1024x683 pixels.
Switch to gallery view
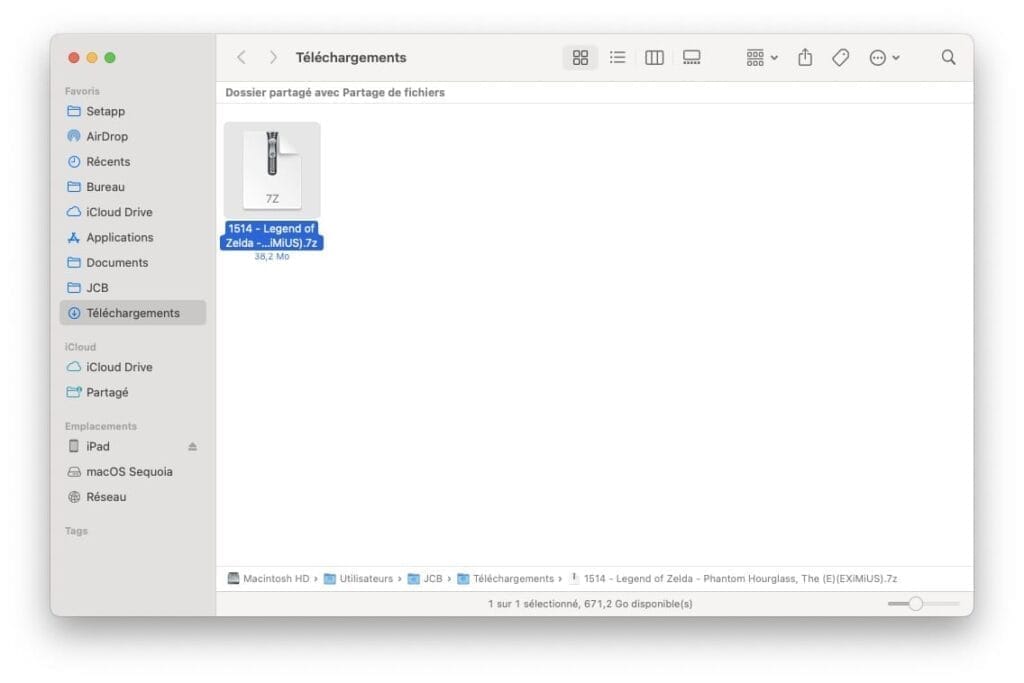(x=692, y=58)
